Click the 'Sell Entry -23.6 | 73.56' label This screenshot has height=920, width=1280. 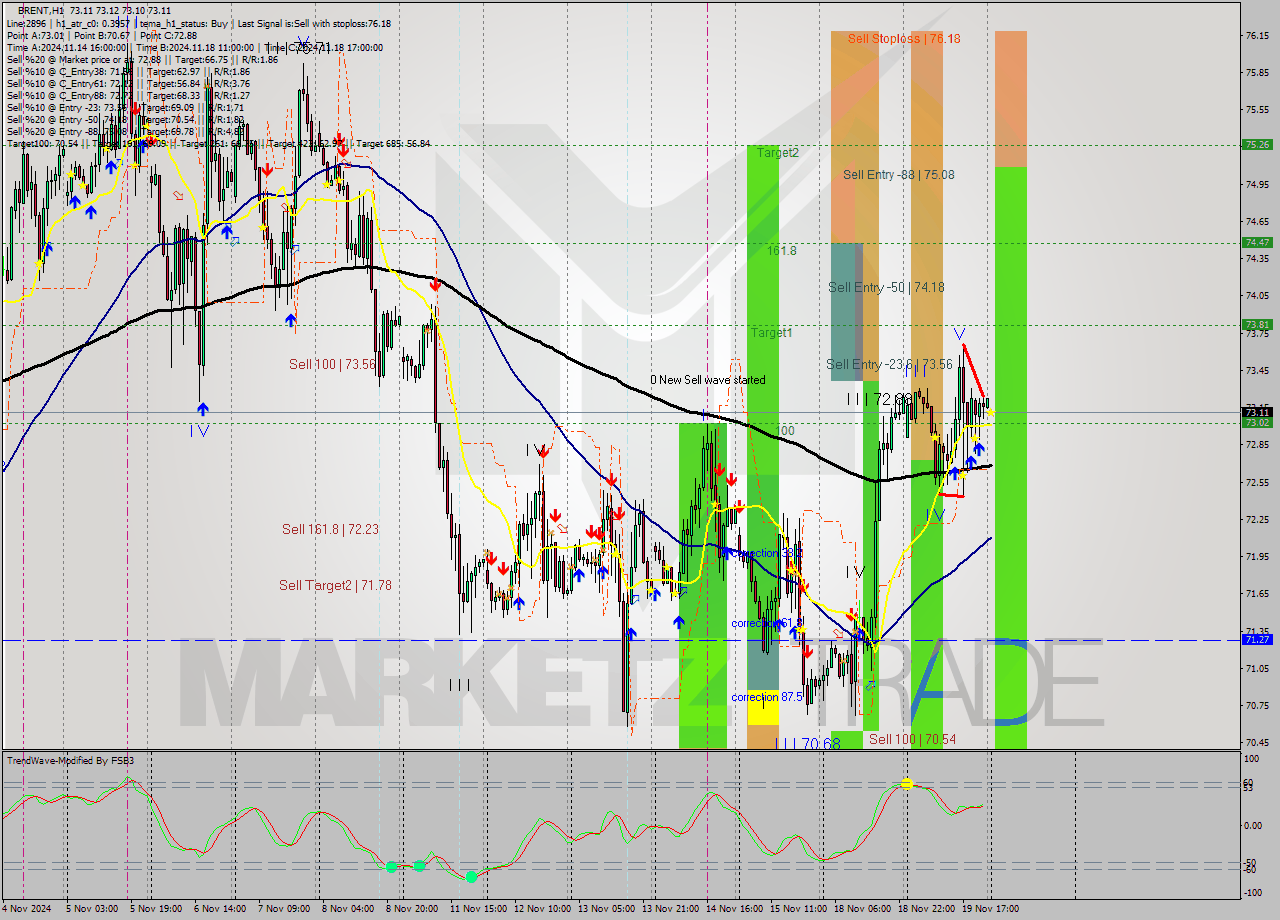tap(889, 365)
